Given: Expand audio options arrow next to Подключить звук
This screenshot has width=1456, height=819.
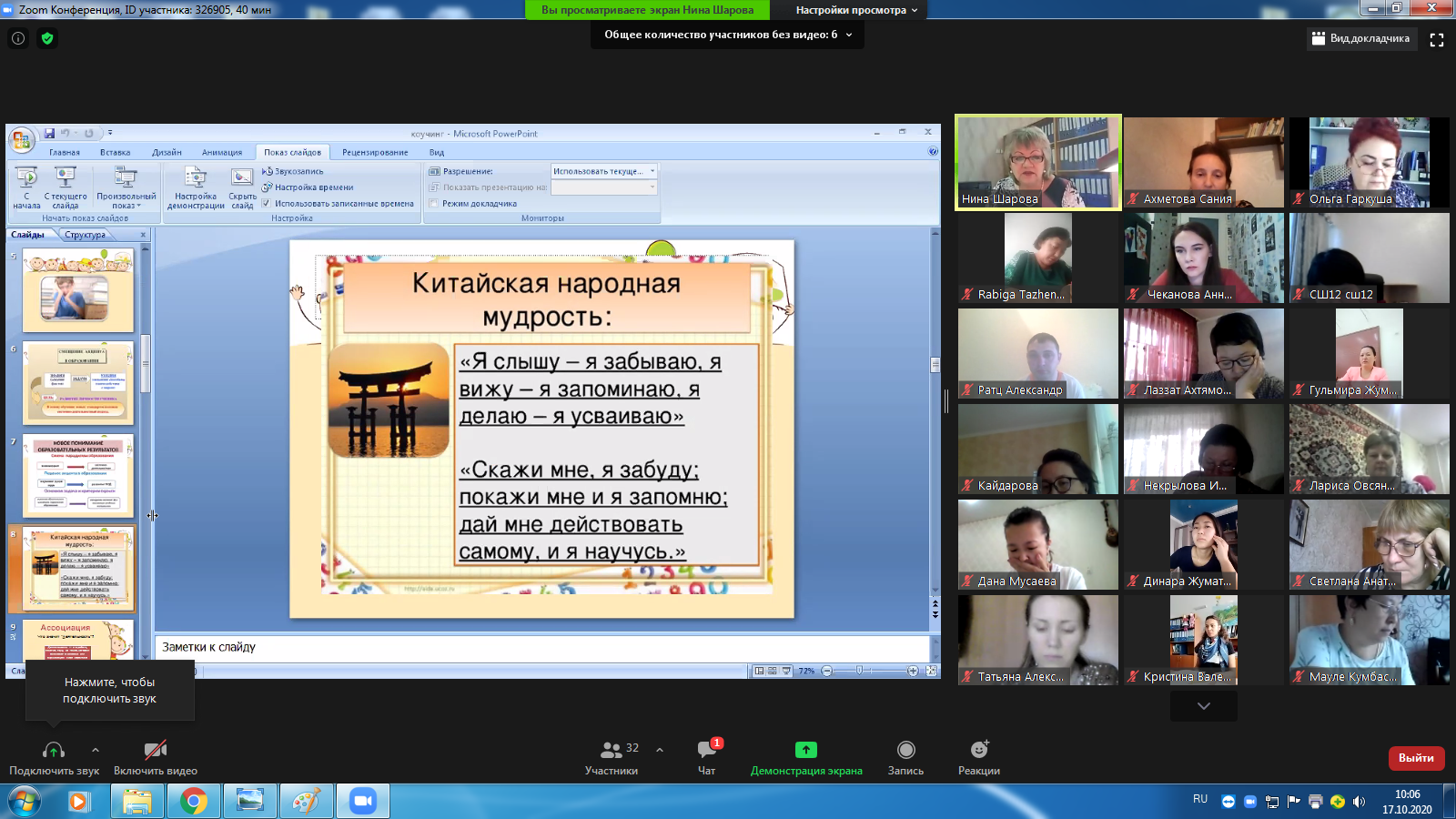Looking at the screenshot, I should click(x=96, y=750).
